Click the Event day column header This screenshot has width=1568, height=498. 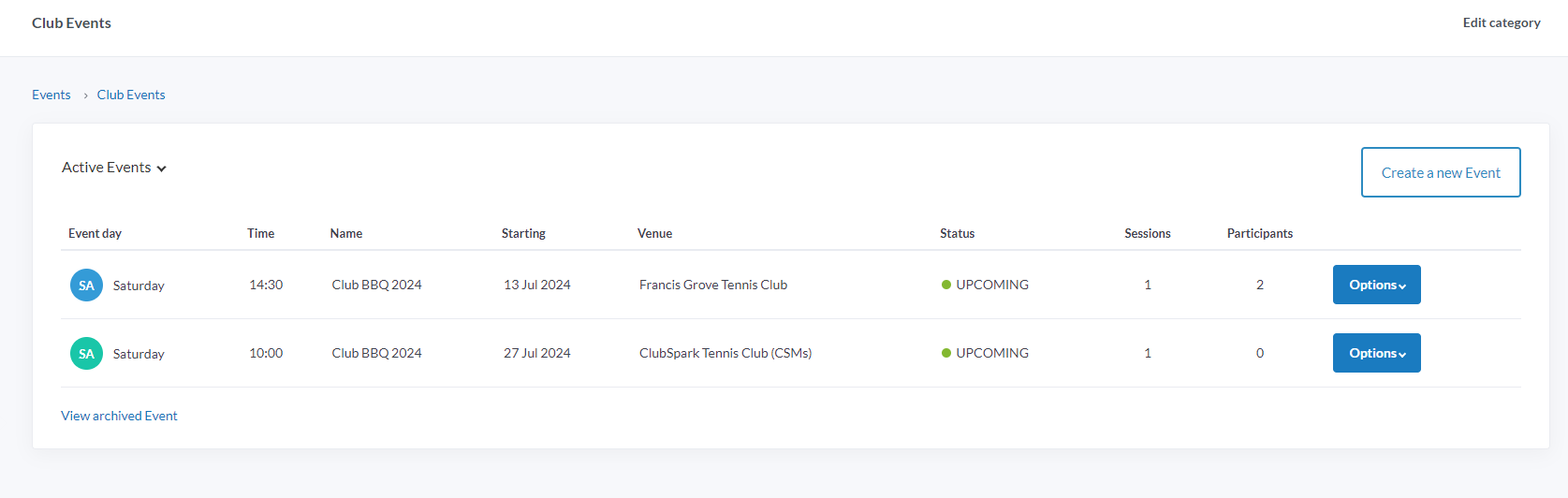point(95,233)
